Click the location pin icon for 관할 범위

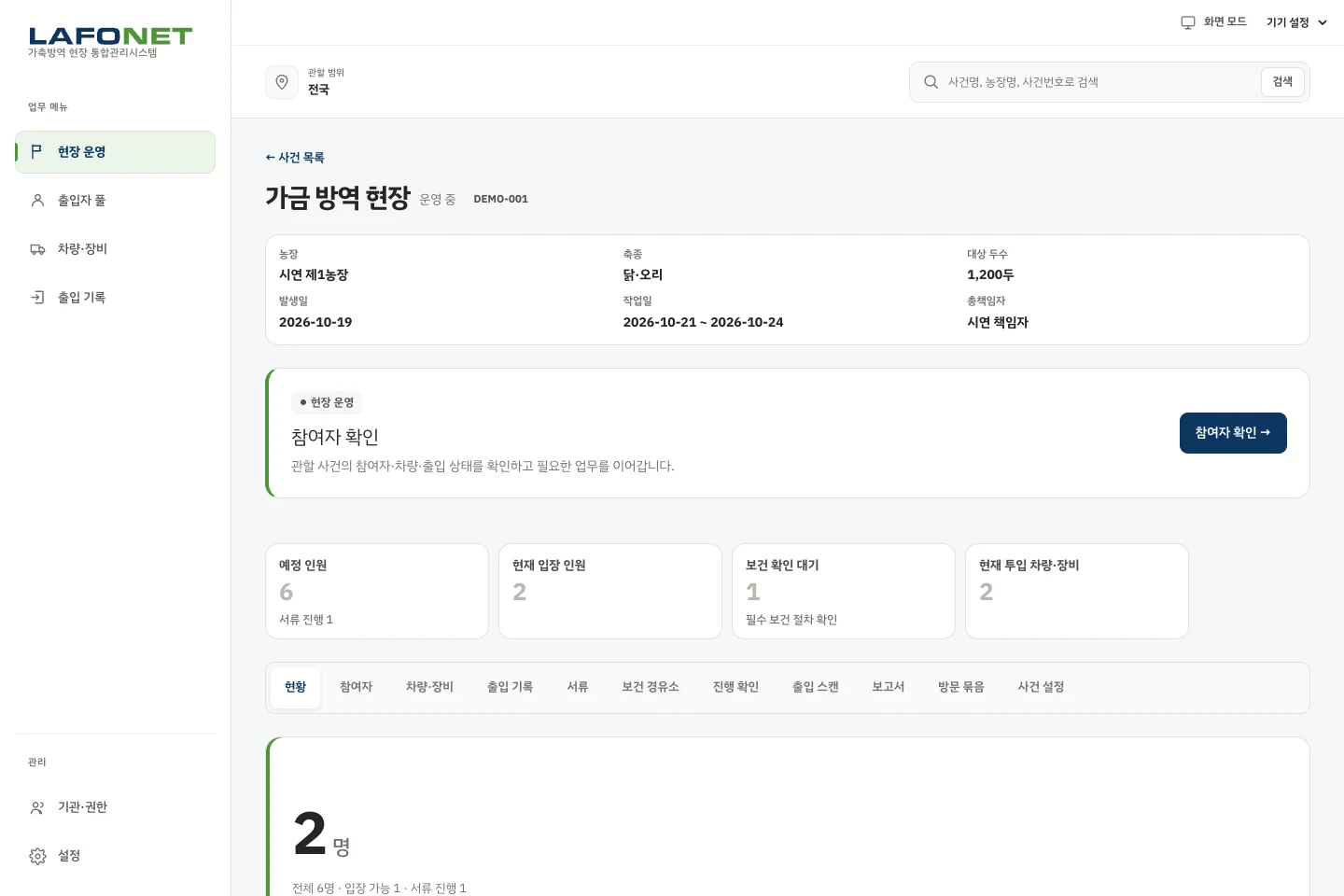pos(282,82)
